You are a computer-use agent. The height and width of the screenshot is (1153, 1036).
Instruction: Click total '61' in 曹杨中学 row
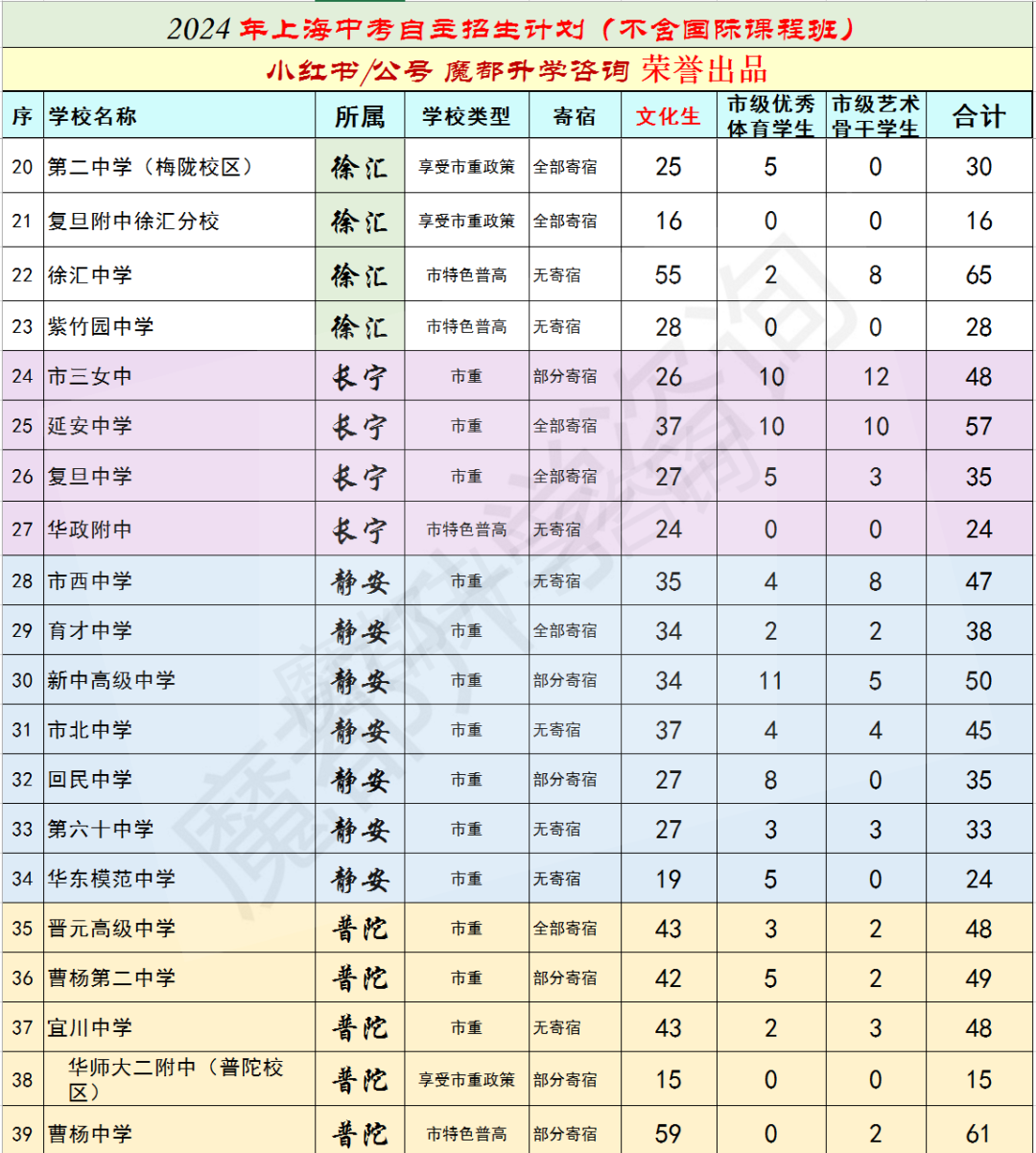(978, 1135)
